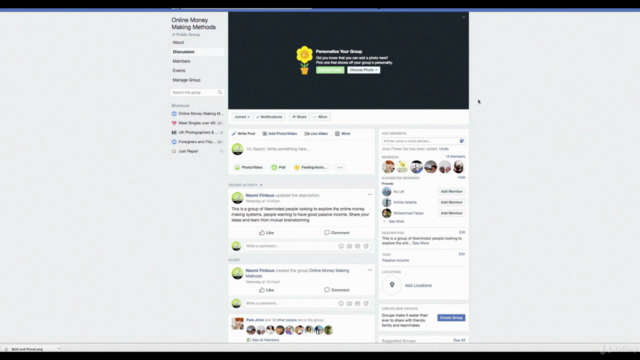640x360 pixels.
Task: Open See All suggested groups
Action: point(459,340)
